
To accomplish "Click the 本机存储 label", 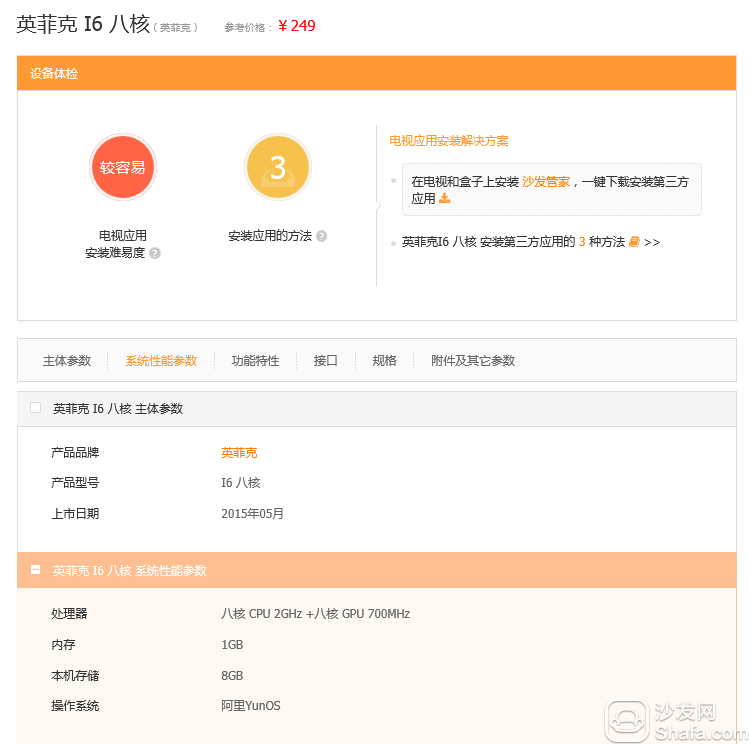I will tap(75, 676).
